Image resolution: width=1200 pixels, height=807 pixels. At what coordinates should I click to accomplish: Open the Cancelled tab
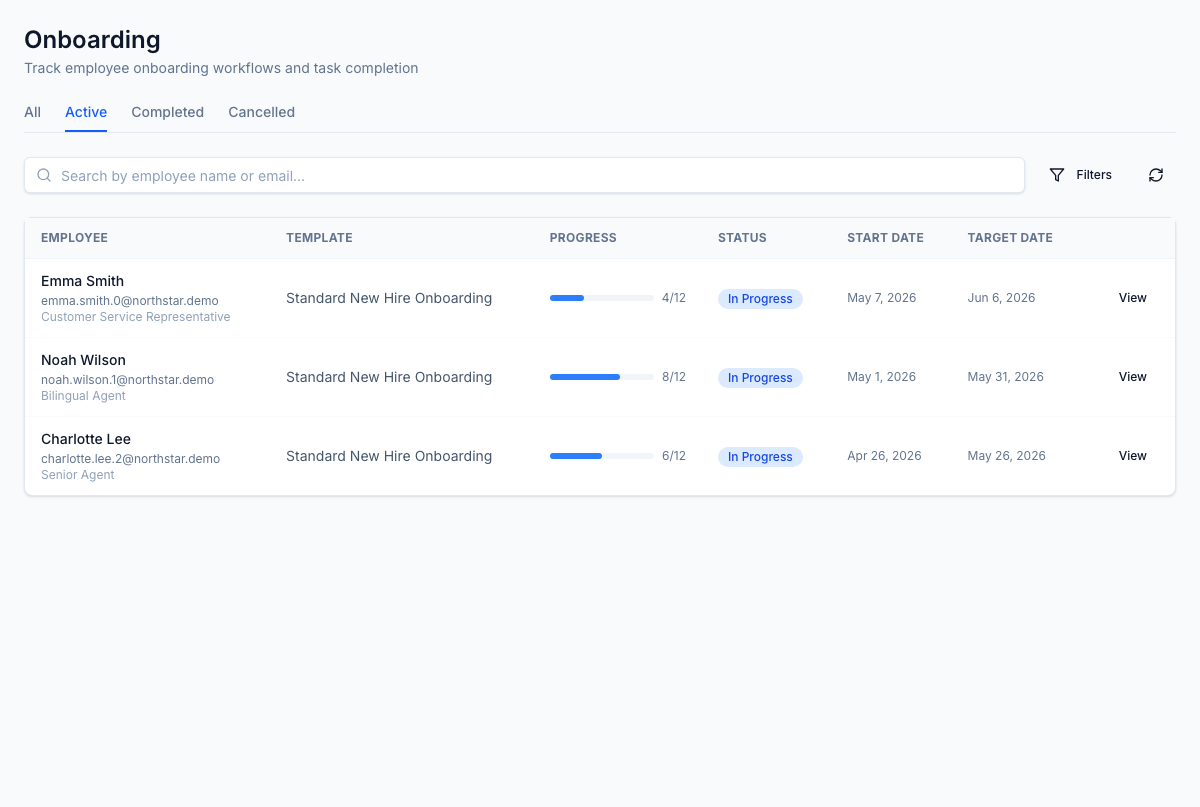point(261,112)
